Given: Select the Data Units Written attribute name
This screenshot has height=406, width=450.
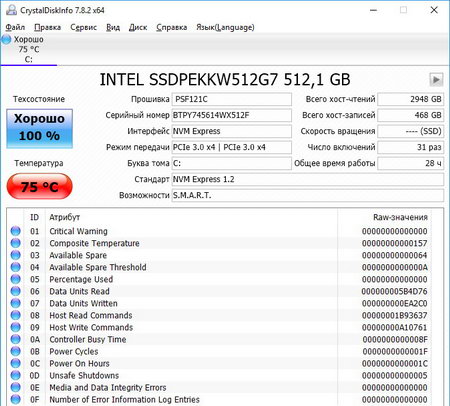Looking at the screenshot, I should pos(83,303).
